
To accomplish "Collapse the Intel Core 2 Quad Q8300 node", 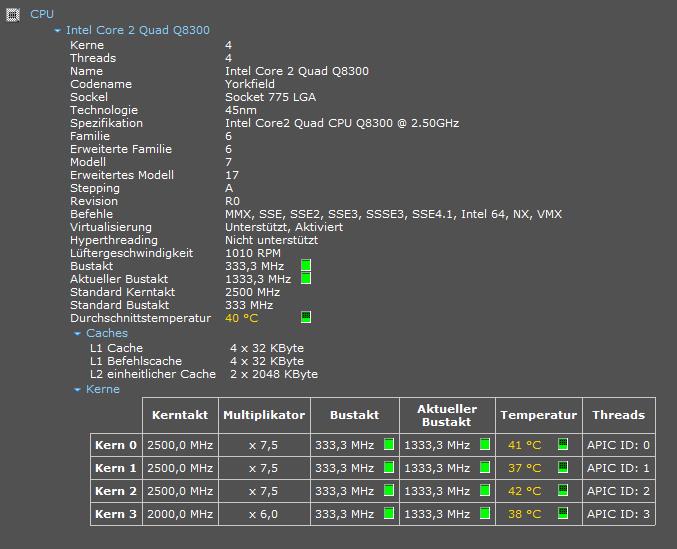I will coord(57,31).
